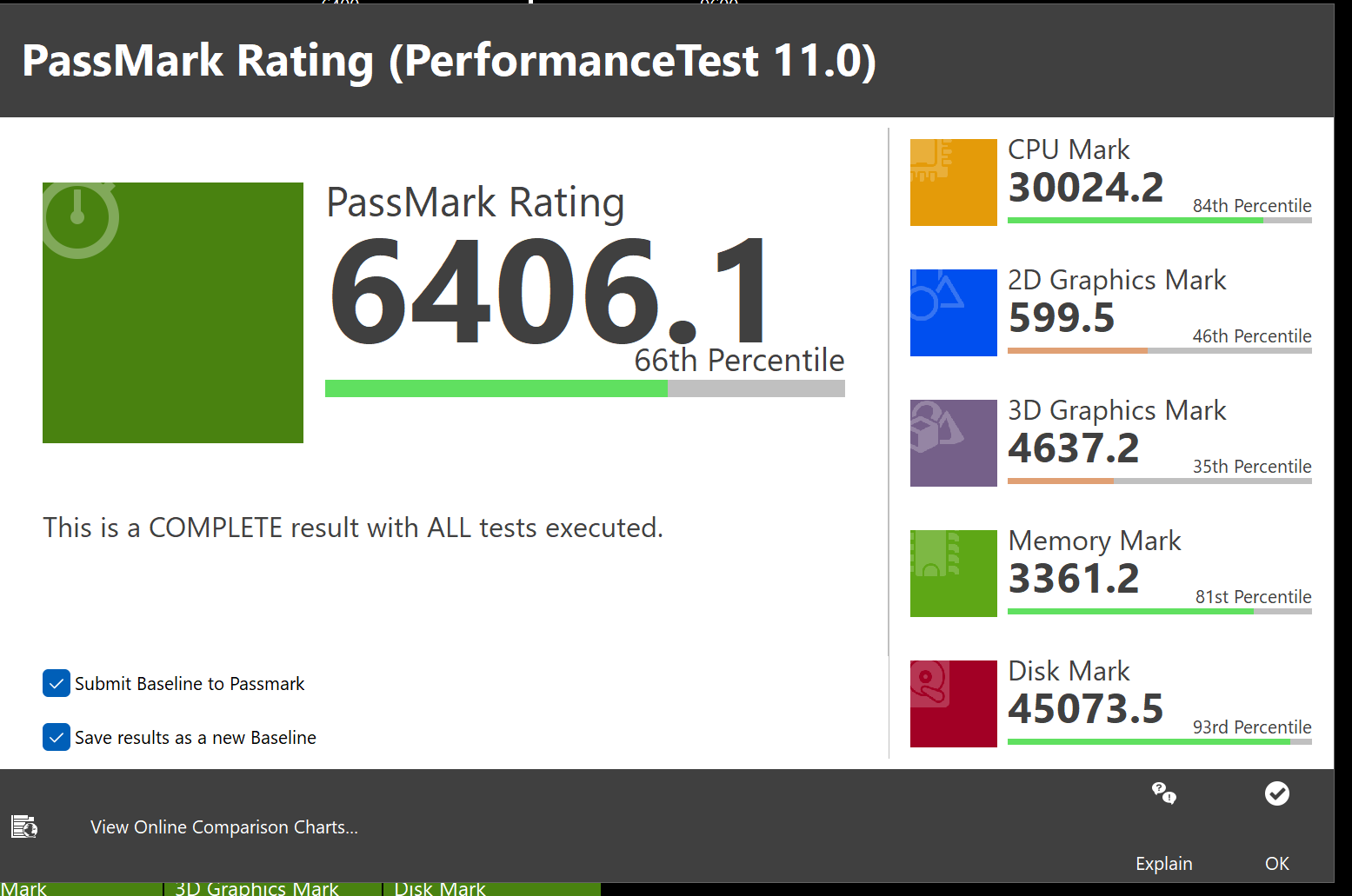Click the 2D Graphics Mark percentile bar

[x=1160, y=351]
